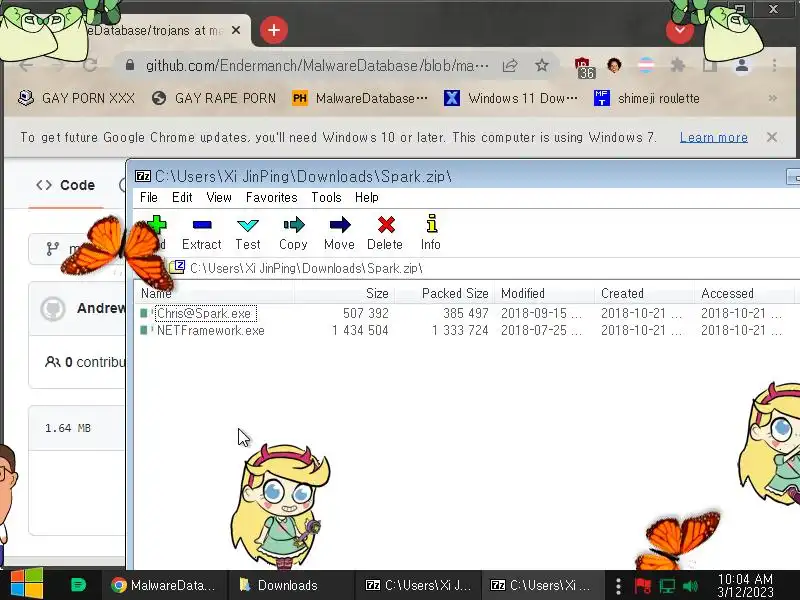Dismiss the Chrome update notice
This screenshot has width=800, height=600.
pyautogui.click(x=772, y=137)
